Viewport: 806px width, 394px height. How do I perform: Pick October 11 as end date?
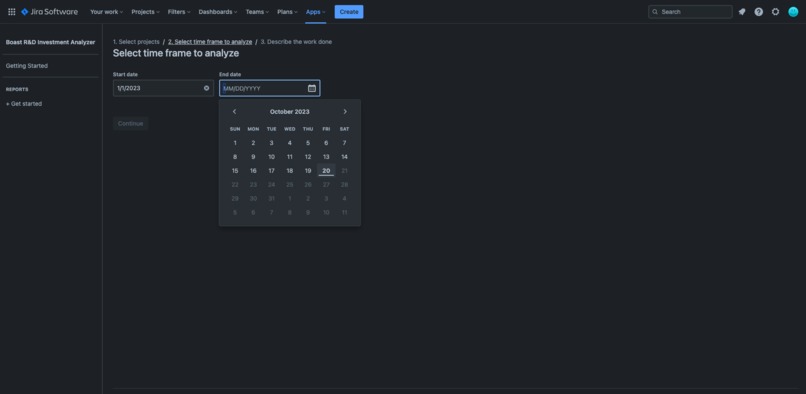pos(289,157)
